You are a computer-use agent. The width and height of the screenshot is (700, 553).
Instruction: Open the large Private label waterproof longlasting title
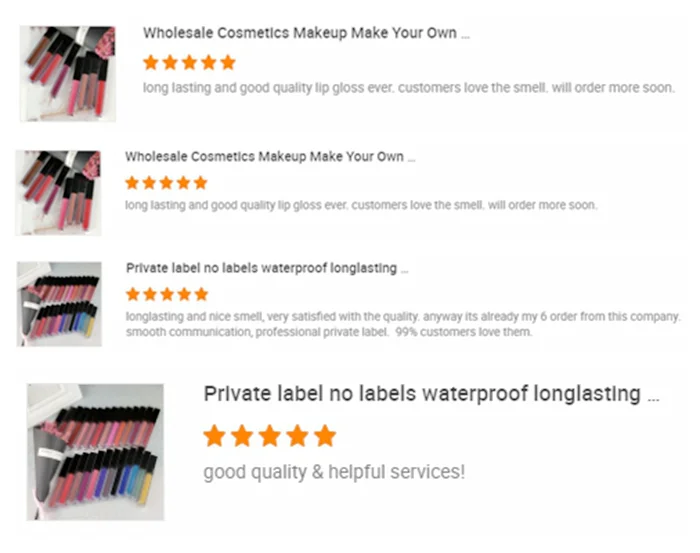(x=431, y=394)
